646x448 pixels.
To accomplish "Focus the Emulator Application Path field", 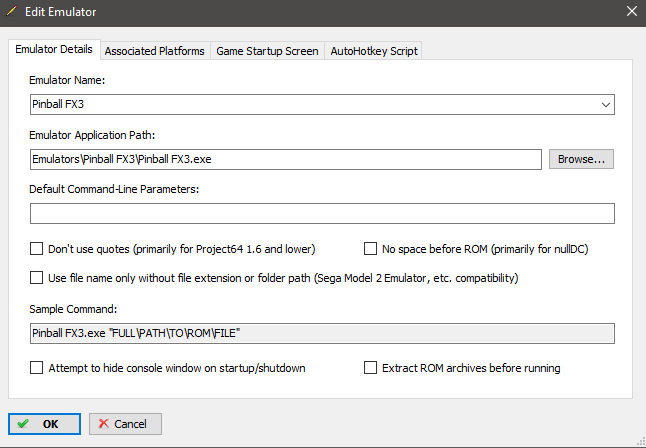I will (x=286, y=159).
